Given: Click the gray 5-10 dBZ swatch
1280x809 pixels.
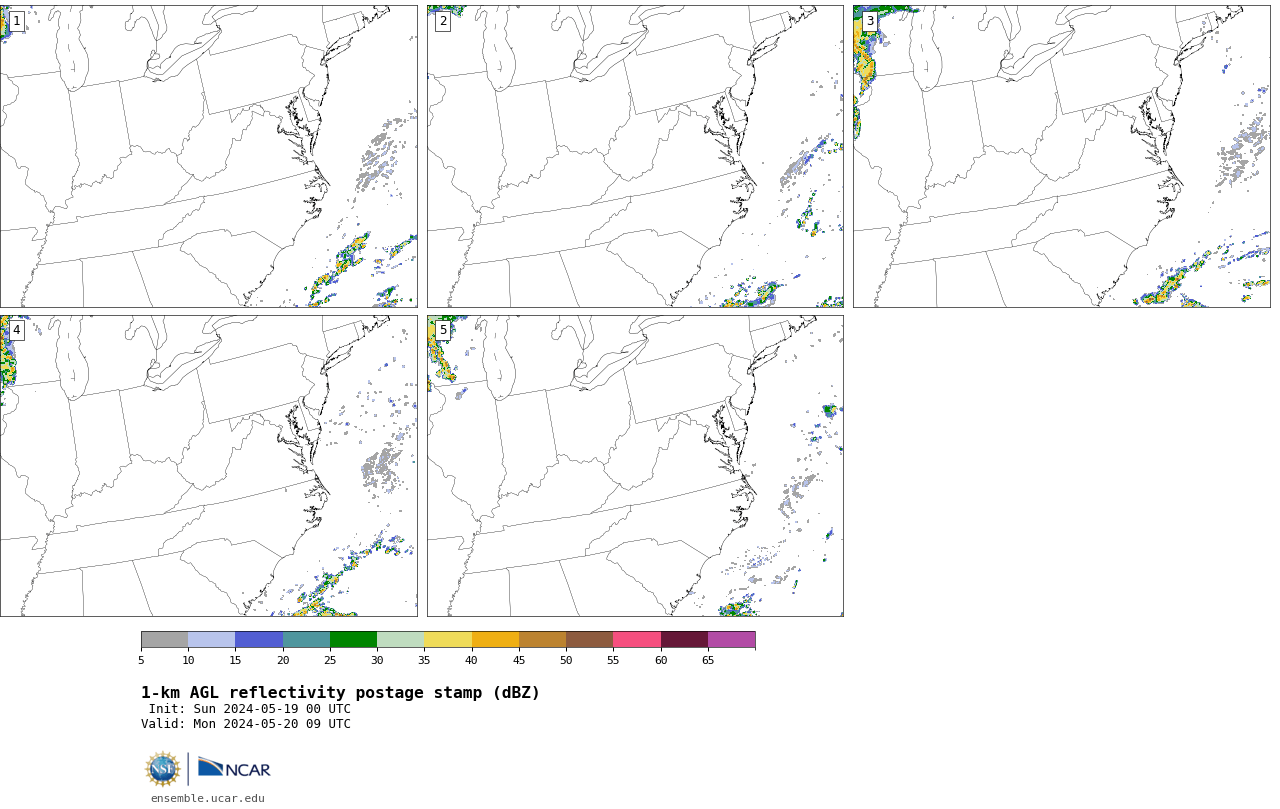Looking at the screenshot, I should pos(164,640).
